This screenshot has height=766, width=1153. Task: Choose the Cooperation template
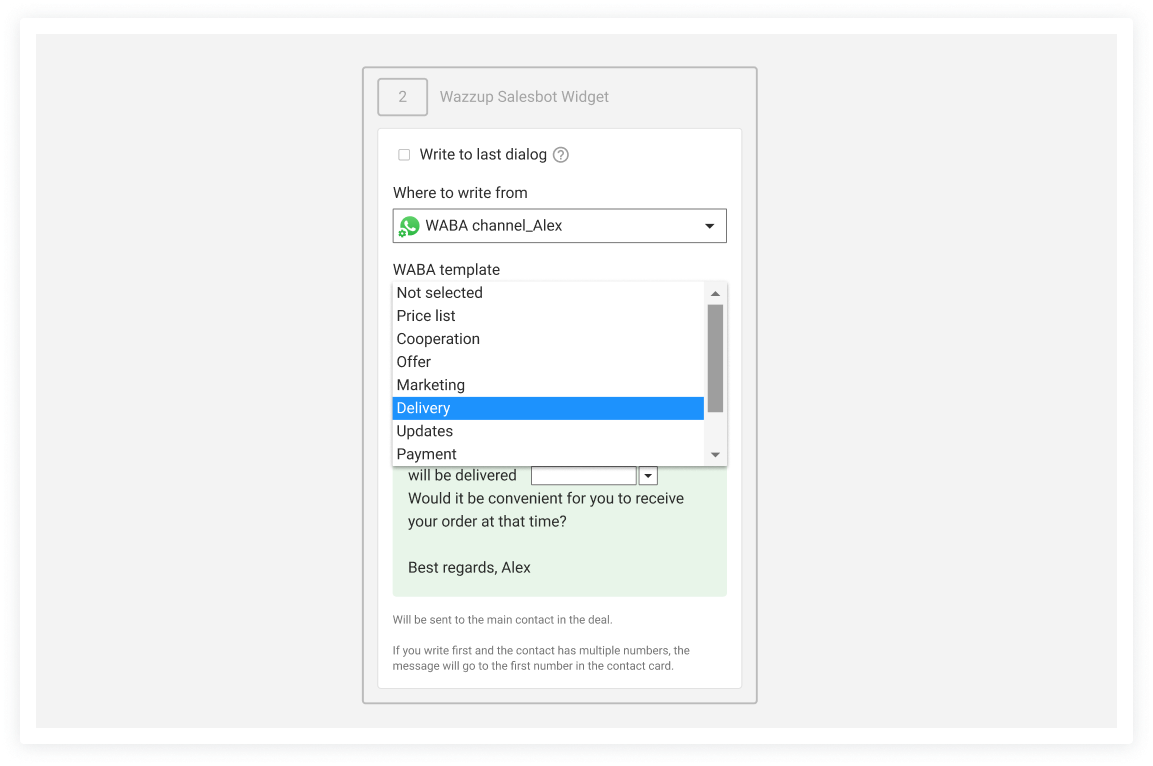[x=548, y=339]
